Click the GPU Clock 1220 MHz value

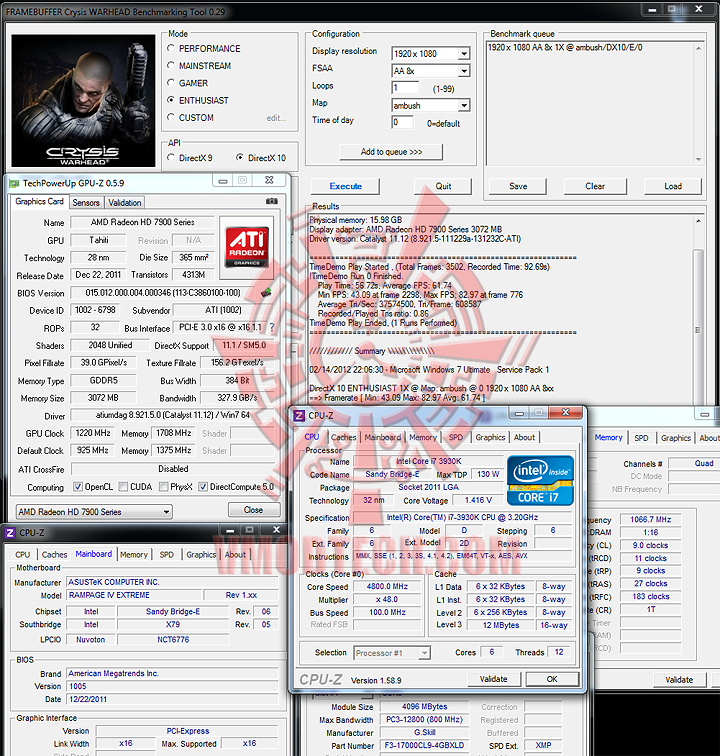click(x=93, y=433)
